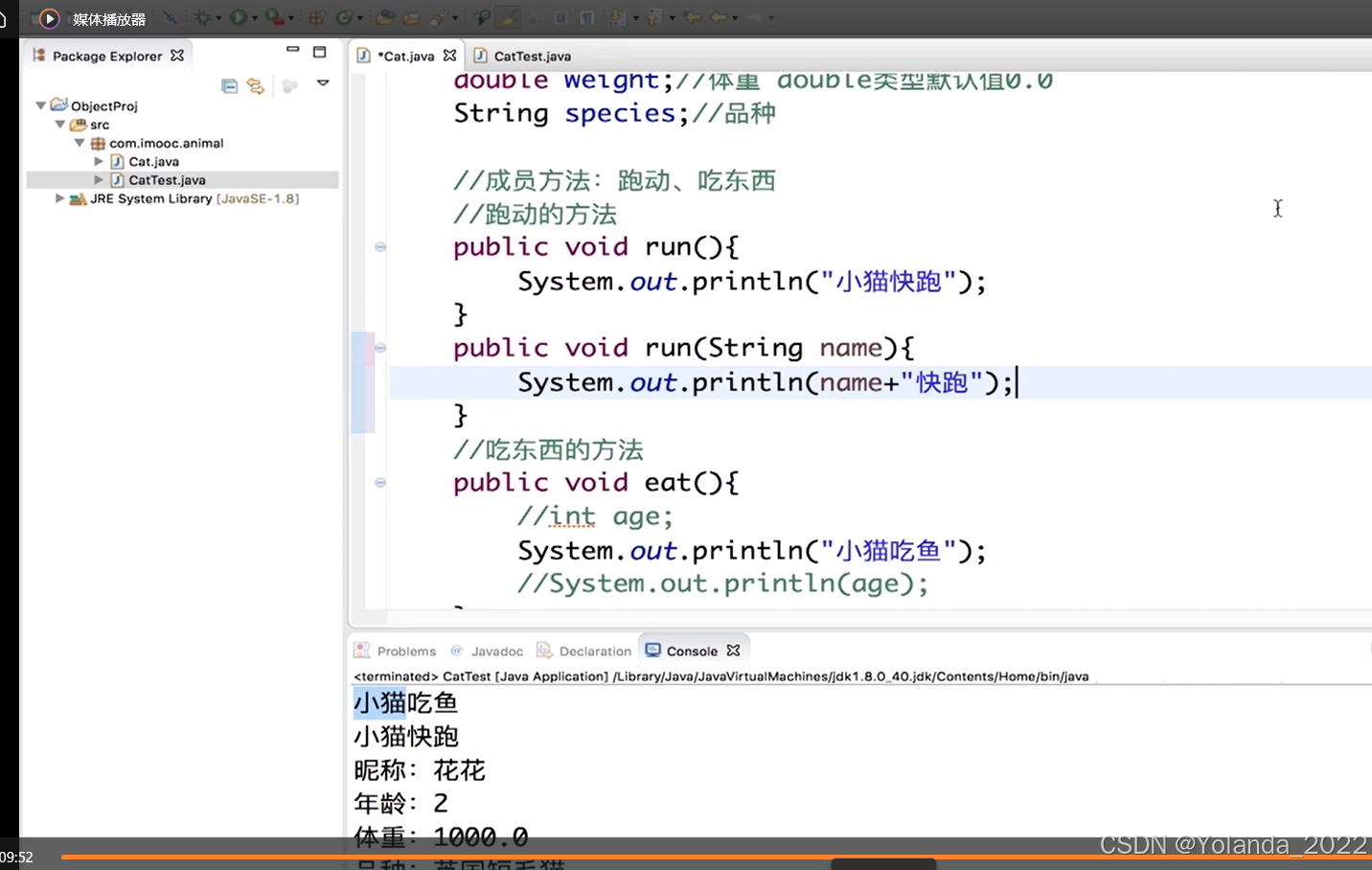Toggle Block Selection Mode toolbar icon
Viewport: 1372px width, 870px height.
[x=560, y=17]
